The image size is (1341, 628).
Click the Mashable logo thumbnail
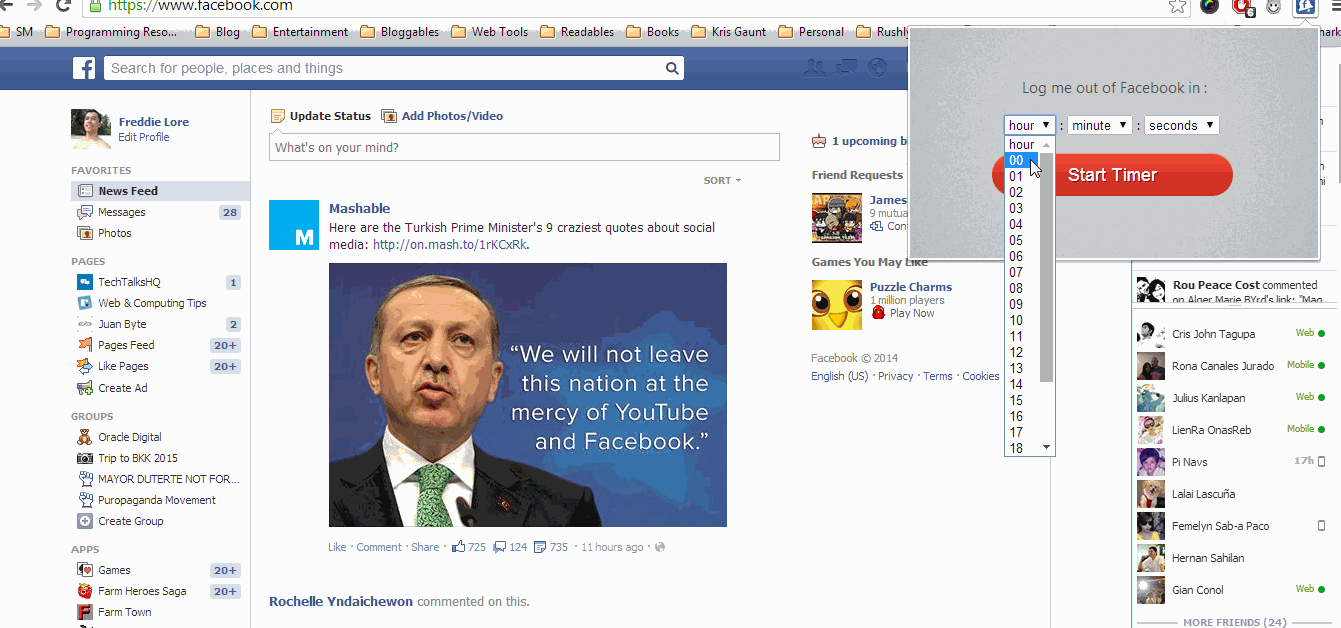pyautogui.click(x=294, y=225)
